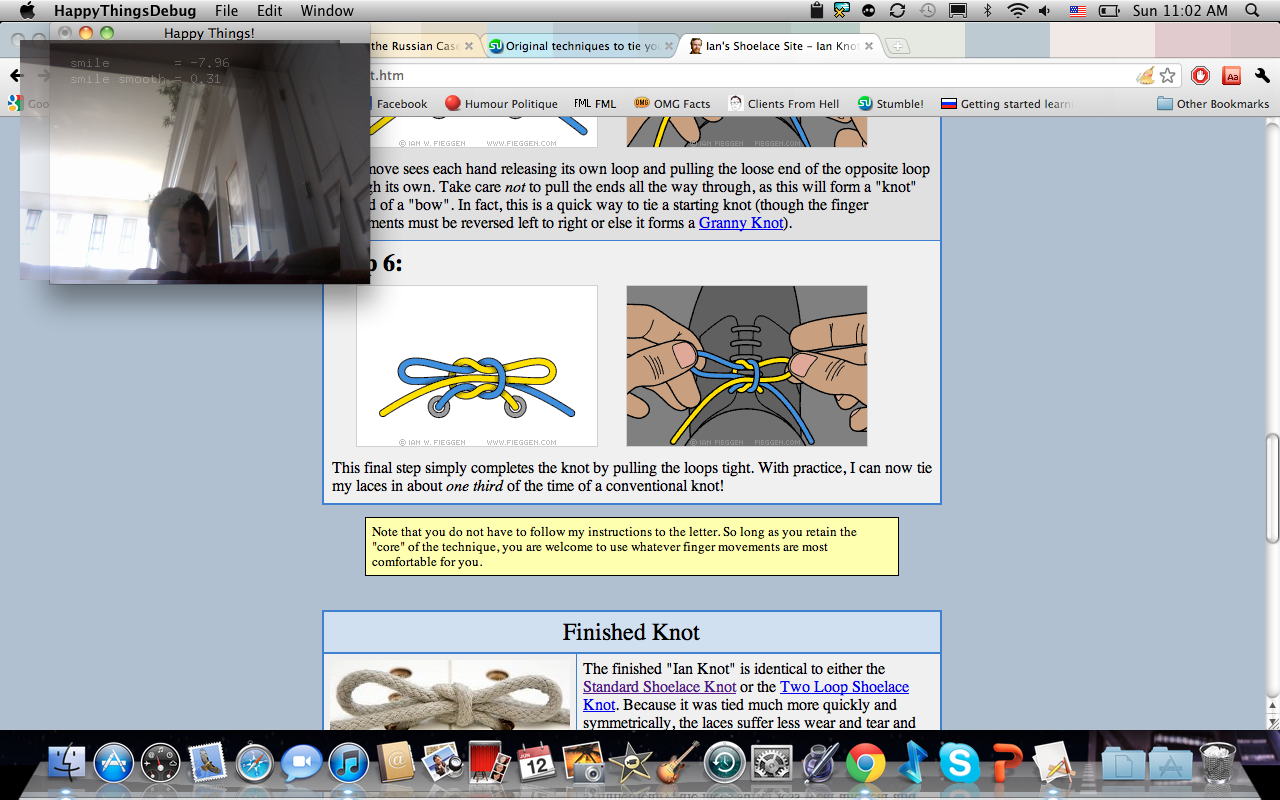Screen dimensions: 1280x800
Task: Open the volume control in menu bar
Action: [x=1045, y=11]
